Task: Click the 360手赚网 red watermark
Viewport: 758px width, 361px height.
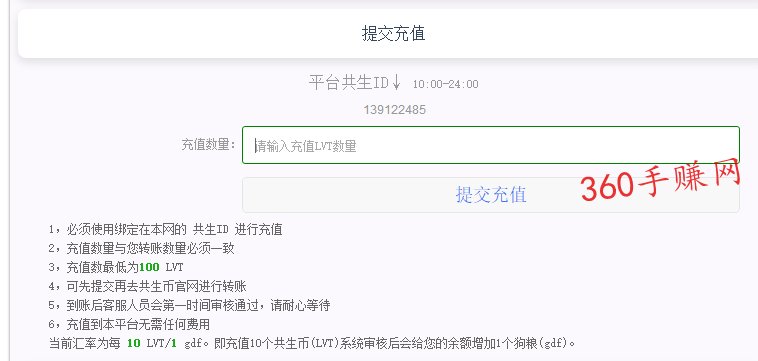Action: click(660, 180)
